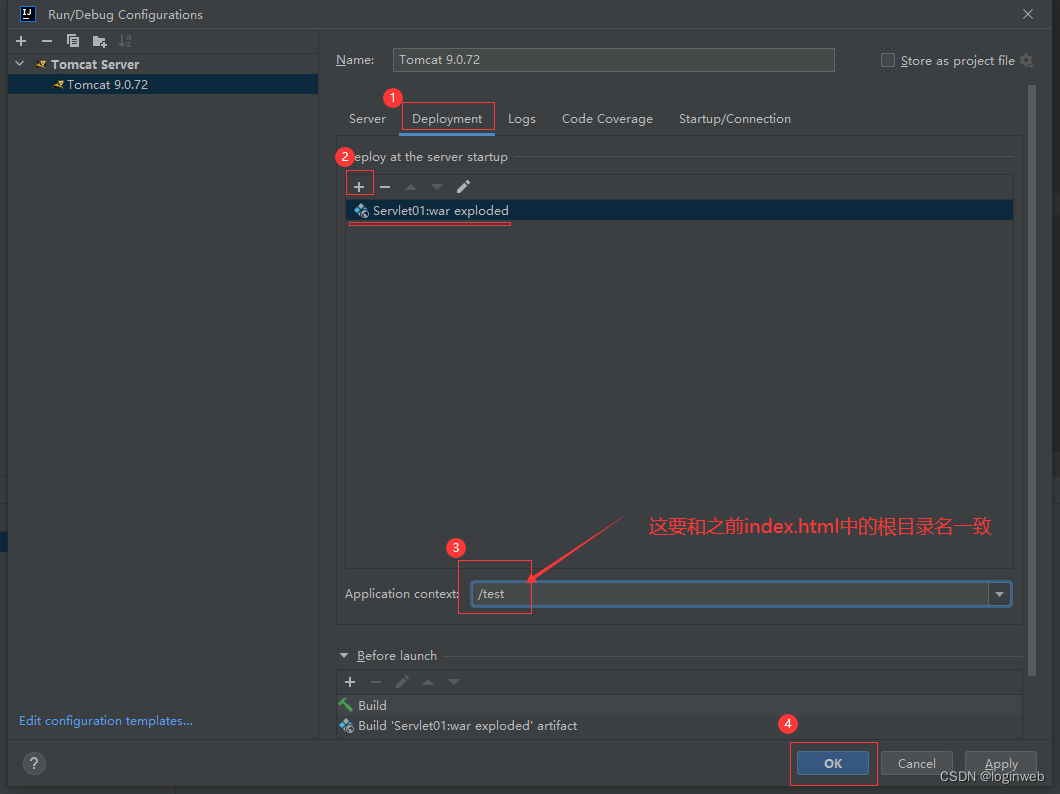1060x794 pixels.
Task: Edit the selected deployment artifact
Action: (463, 187)
